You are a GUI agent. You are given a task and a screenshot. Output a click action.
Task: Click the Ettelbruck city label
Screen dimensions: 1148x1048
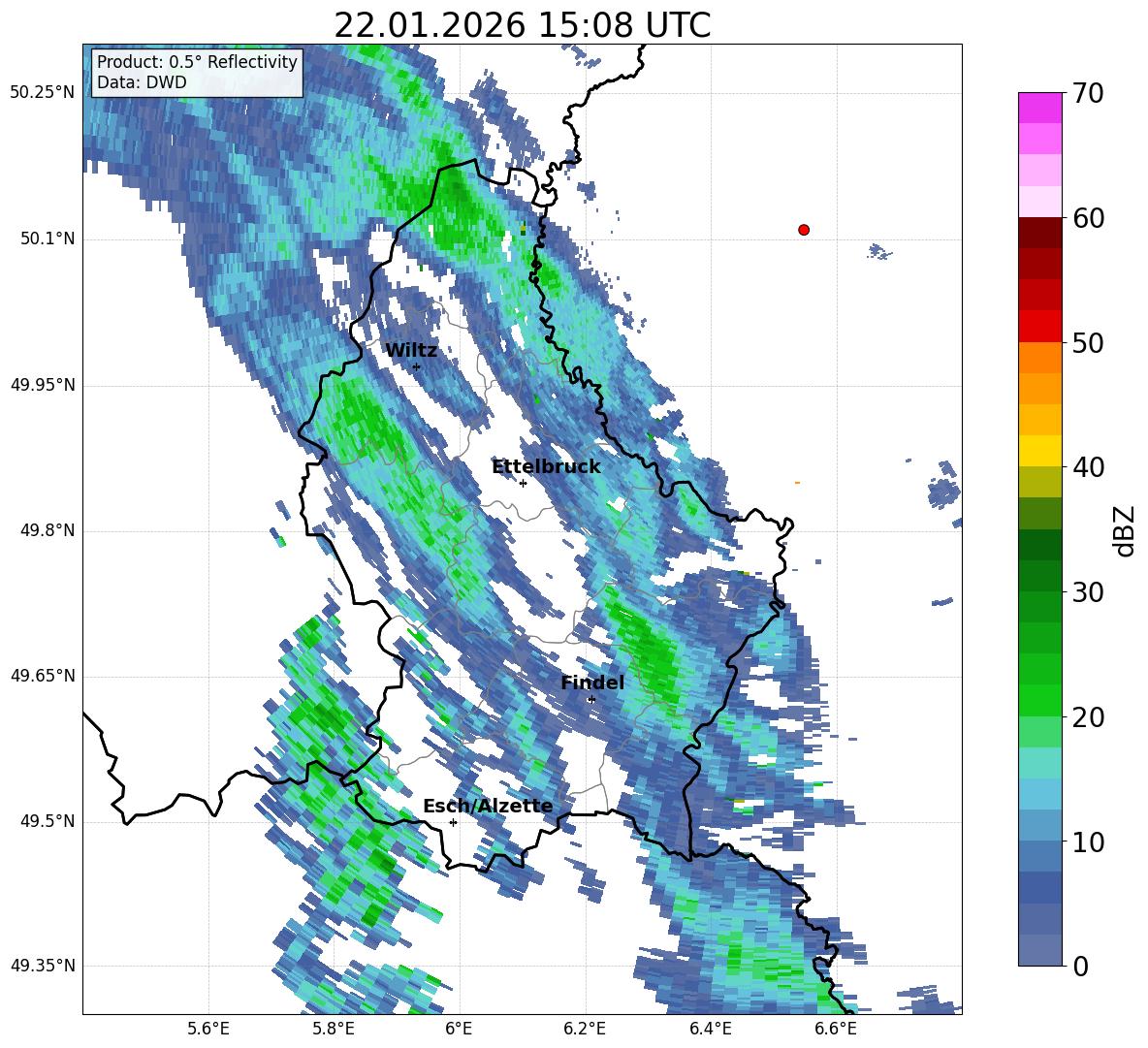(546, 467)
